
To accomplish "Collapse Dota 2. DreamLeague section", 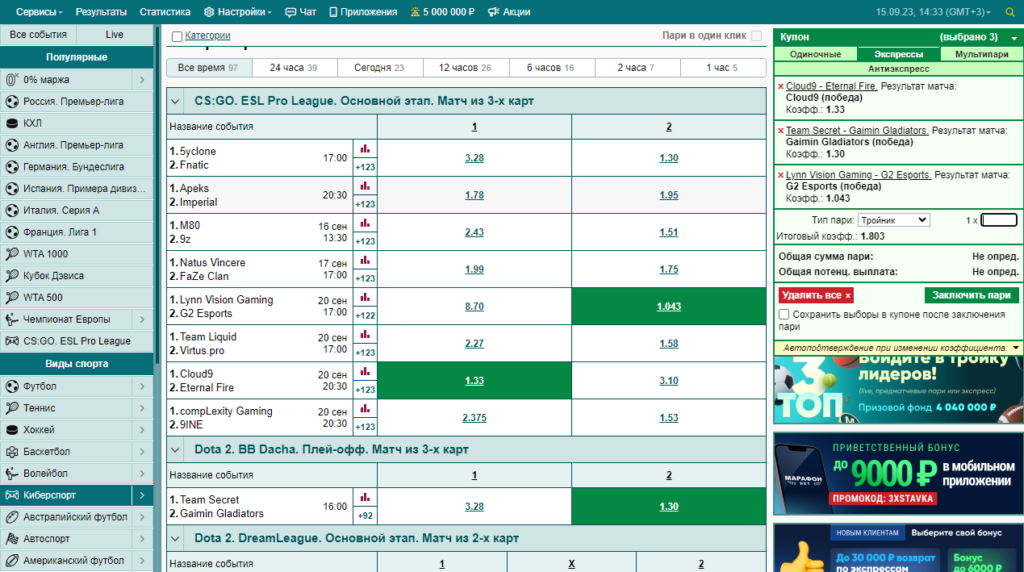I will coord(175,539).
